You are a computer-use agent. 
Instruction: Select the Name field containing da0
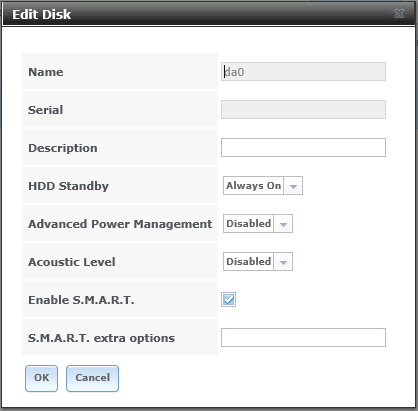303,72
